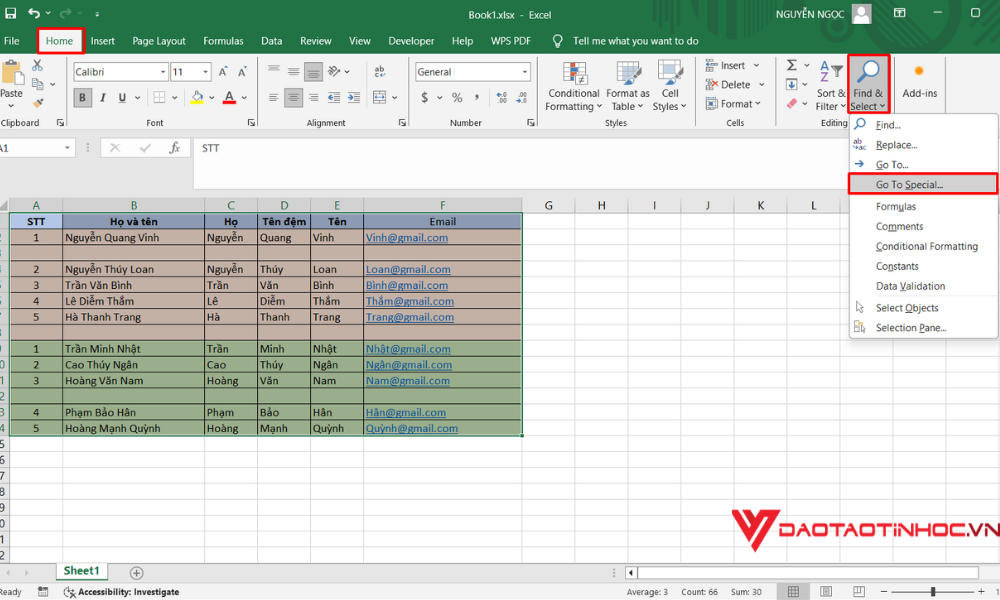
Task: Select the Bold formatting icon
Action: [x=82, y=97]
